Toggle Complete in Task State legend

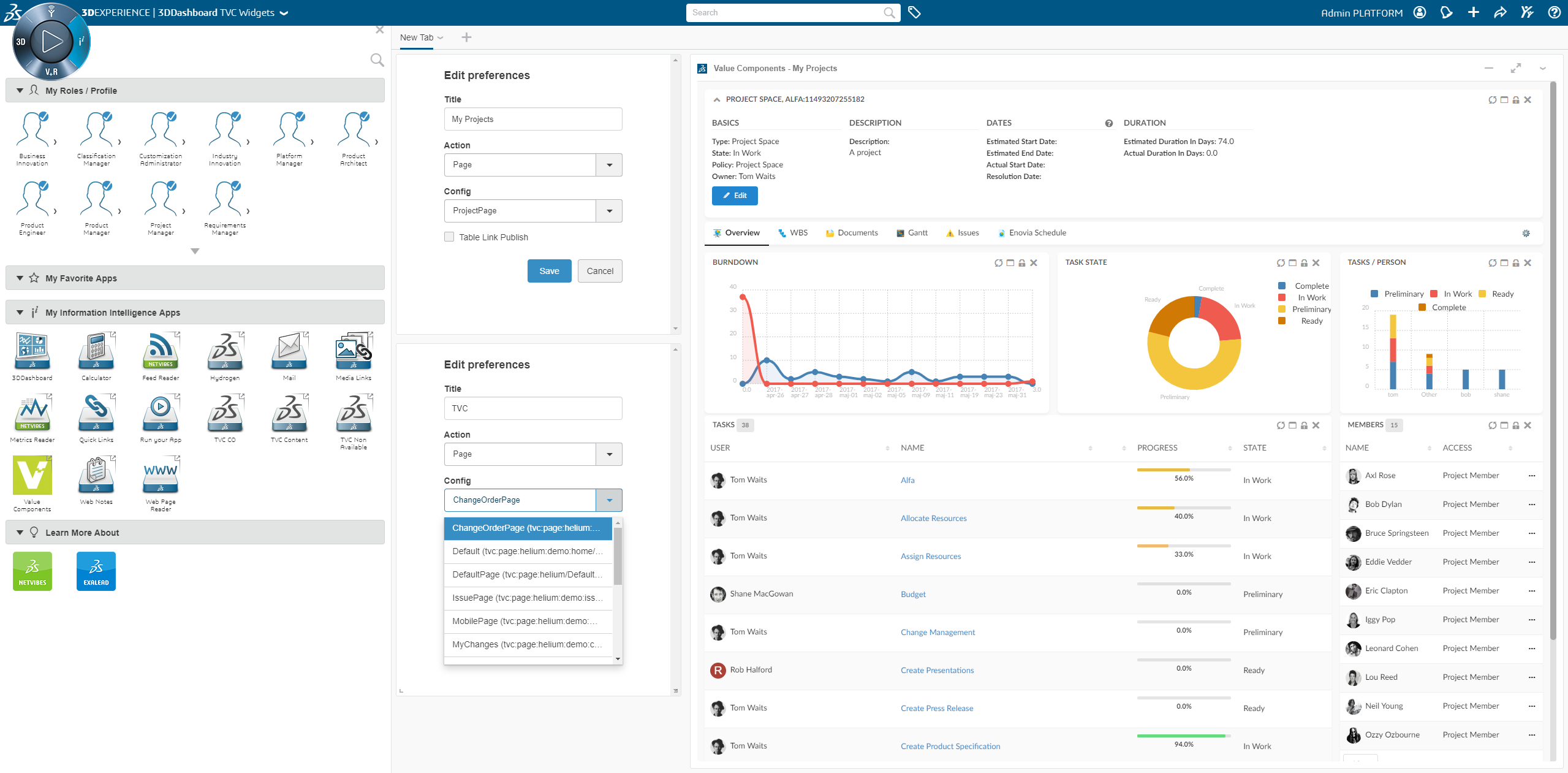[x=1311, y=286]
